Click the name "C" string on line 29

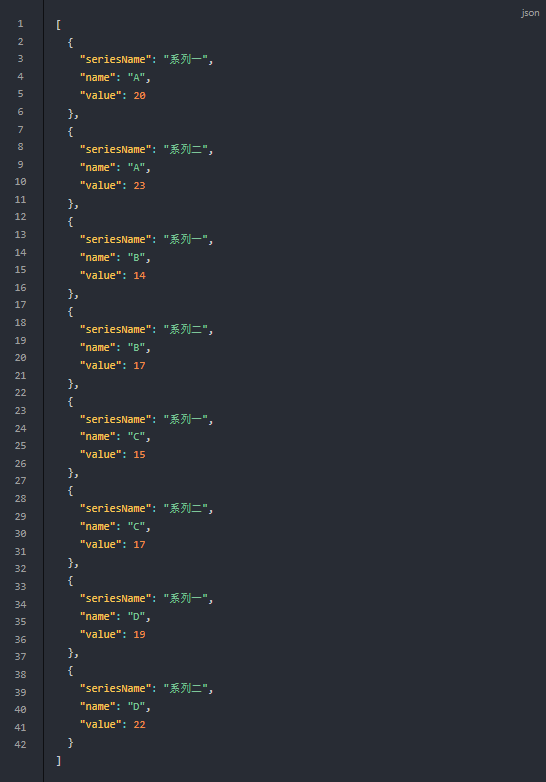click(136, 526)
